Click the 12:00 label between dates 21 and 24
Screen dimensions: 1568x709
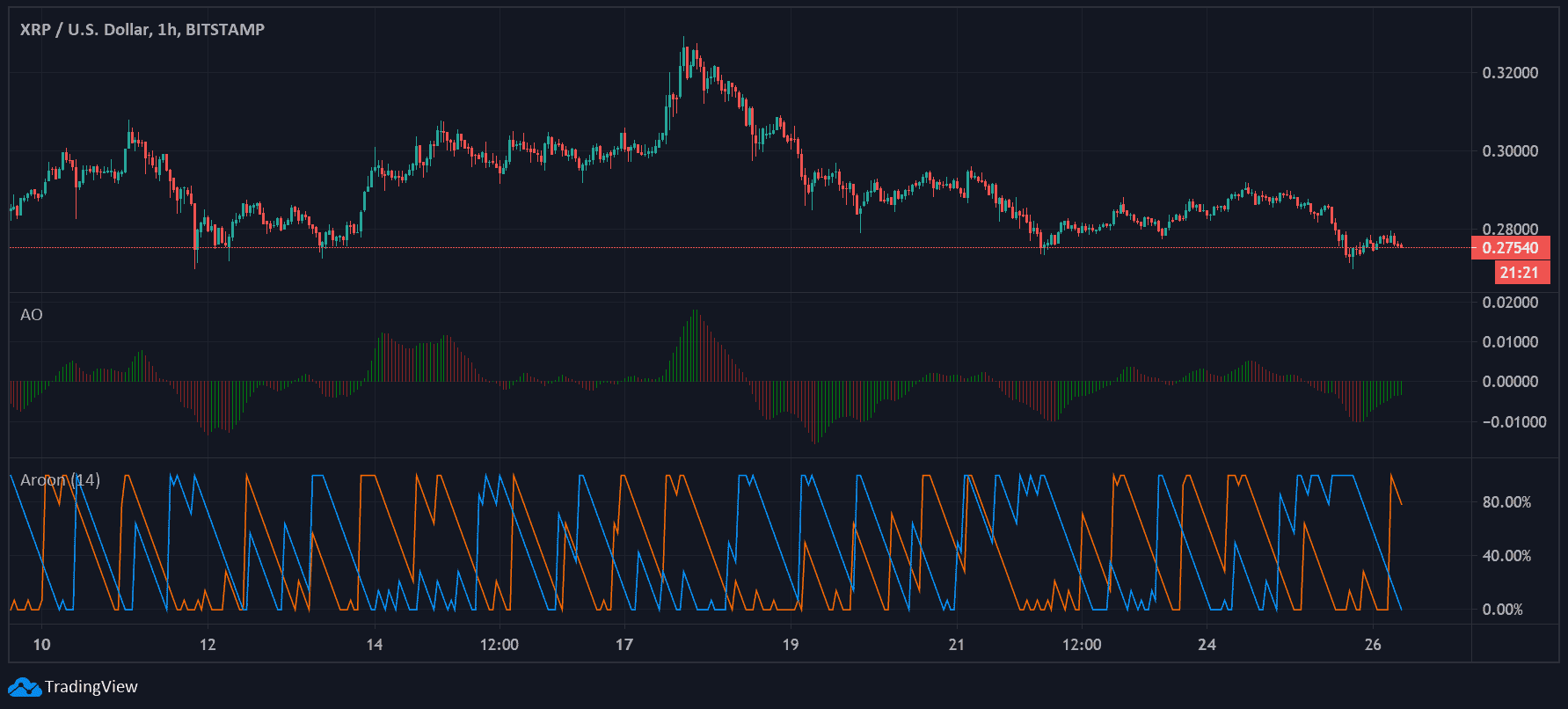[x=1082, y=645]
